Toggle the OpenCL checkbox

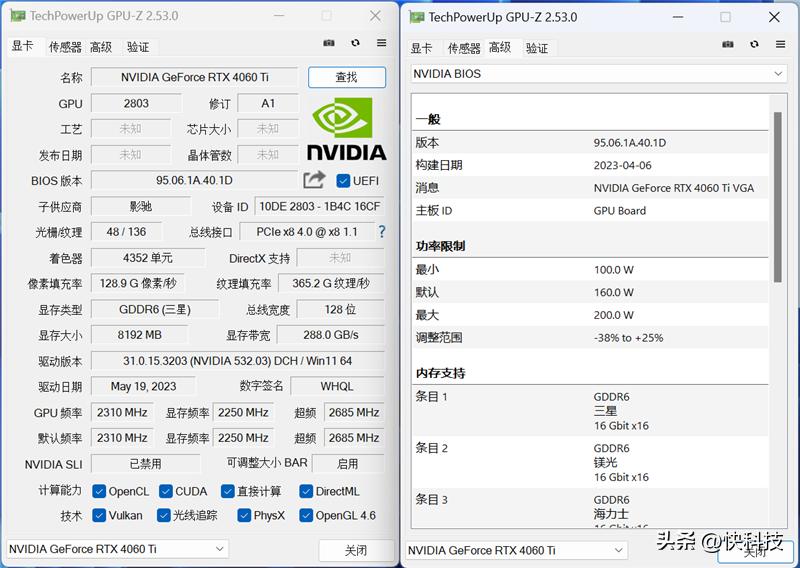[99, 491]
